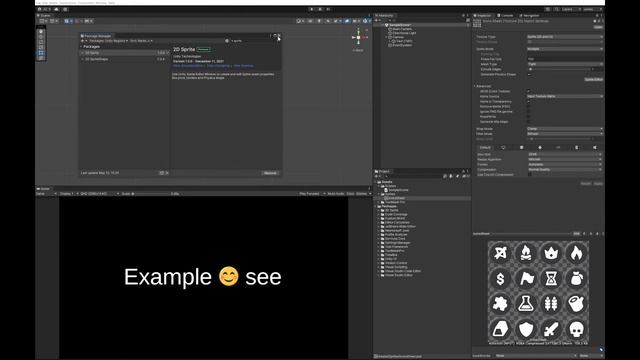Open the cloud services icon in toolbar

pos(56,9)
